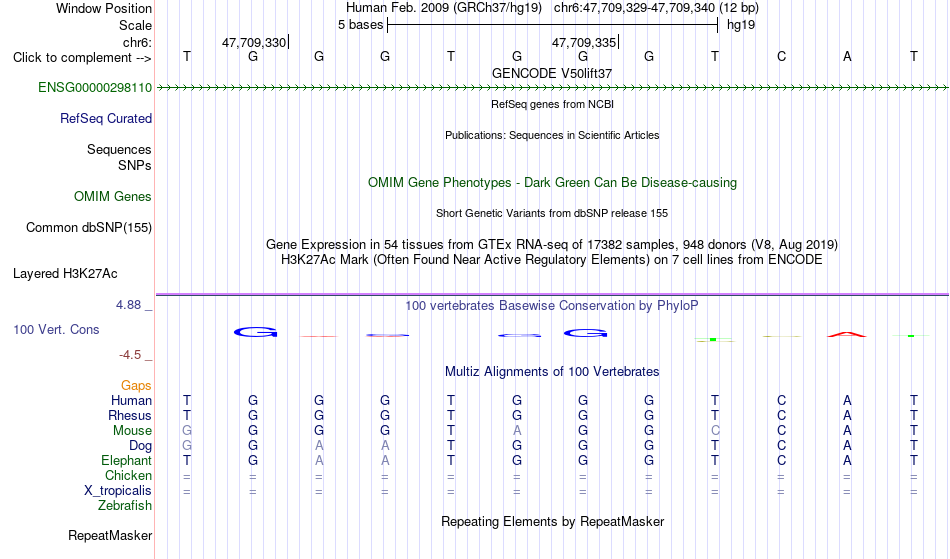Click the 'Click to complement -->' label
Screen dimensions: 950x559
[x=82, y=58]
